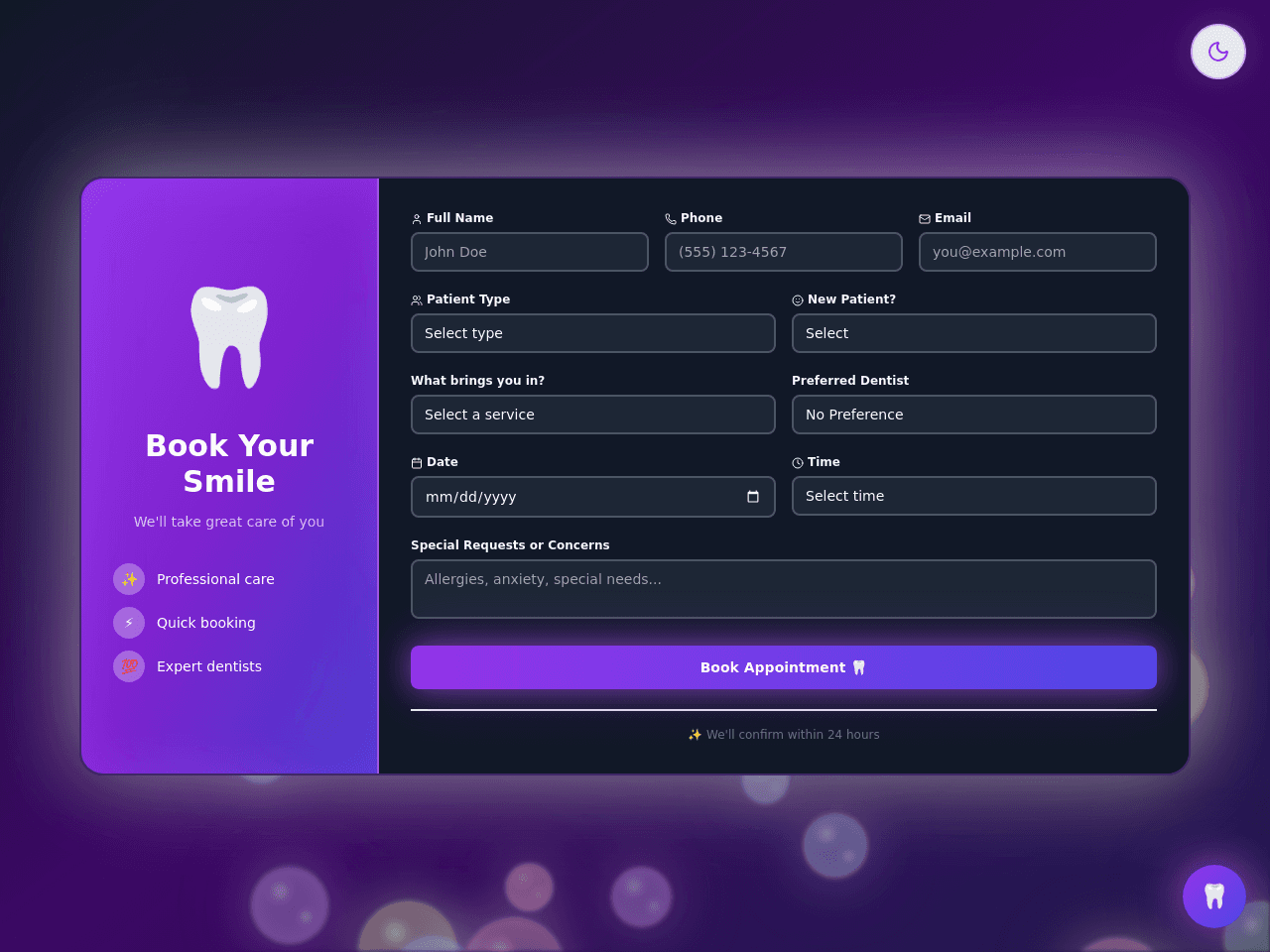Click the lightning icon beside Quick booking
The image size is (1270, 952).
(x=129, y=623)
